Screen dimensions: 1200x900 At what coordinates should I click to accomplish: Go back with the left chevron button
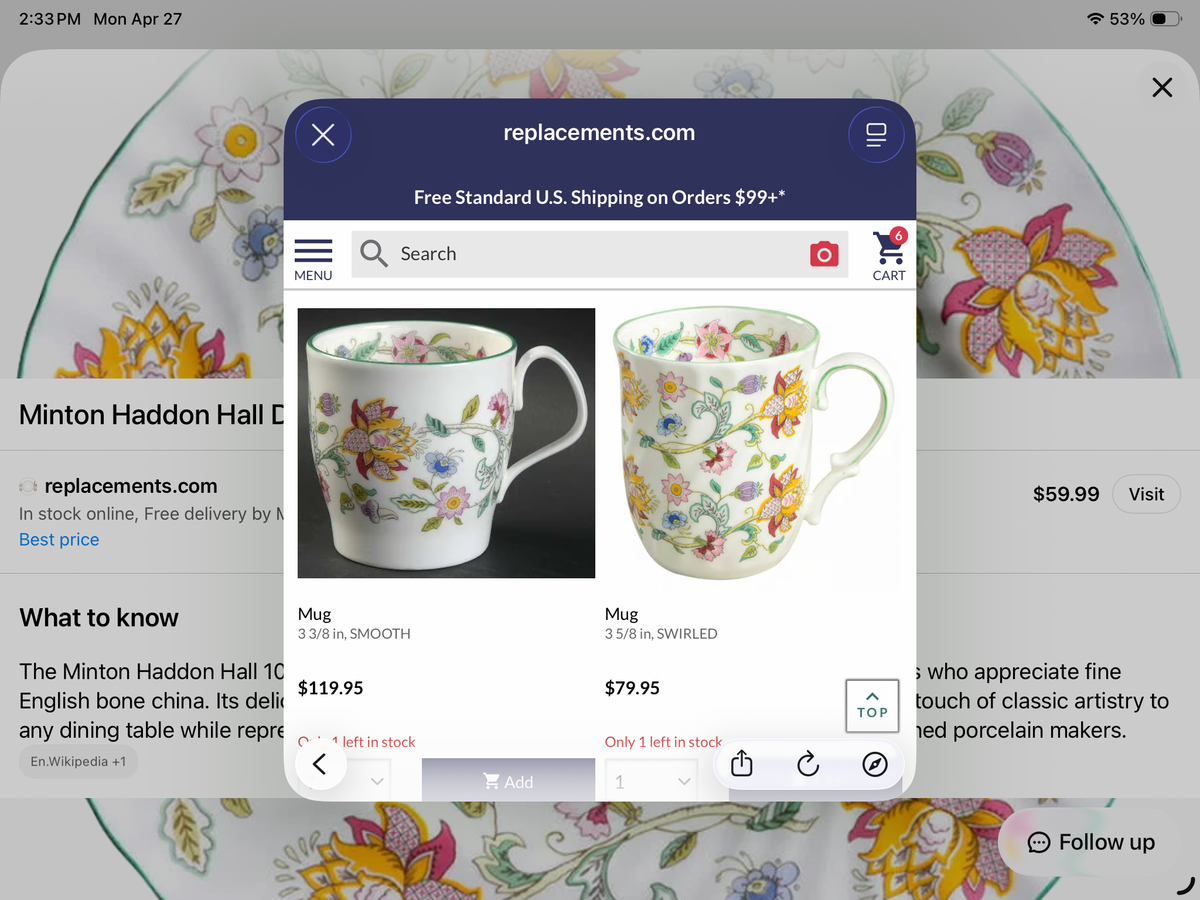point(320,765)
